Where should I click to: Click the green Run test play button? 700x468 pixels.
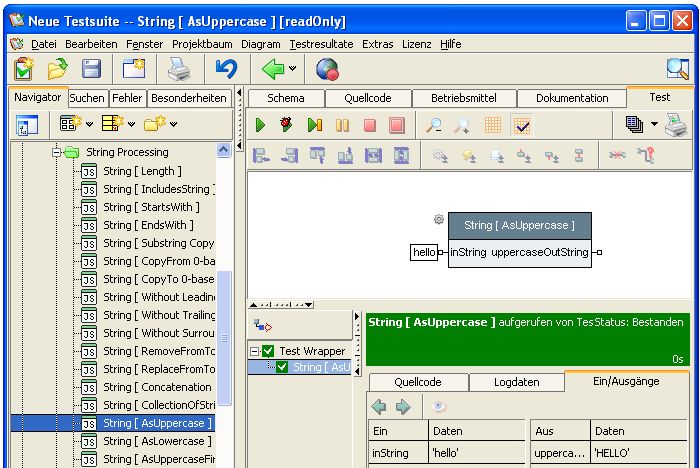(x=260, y=125)
